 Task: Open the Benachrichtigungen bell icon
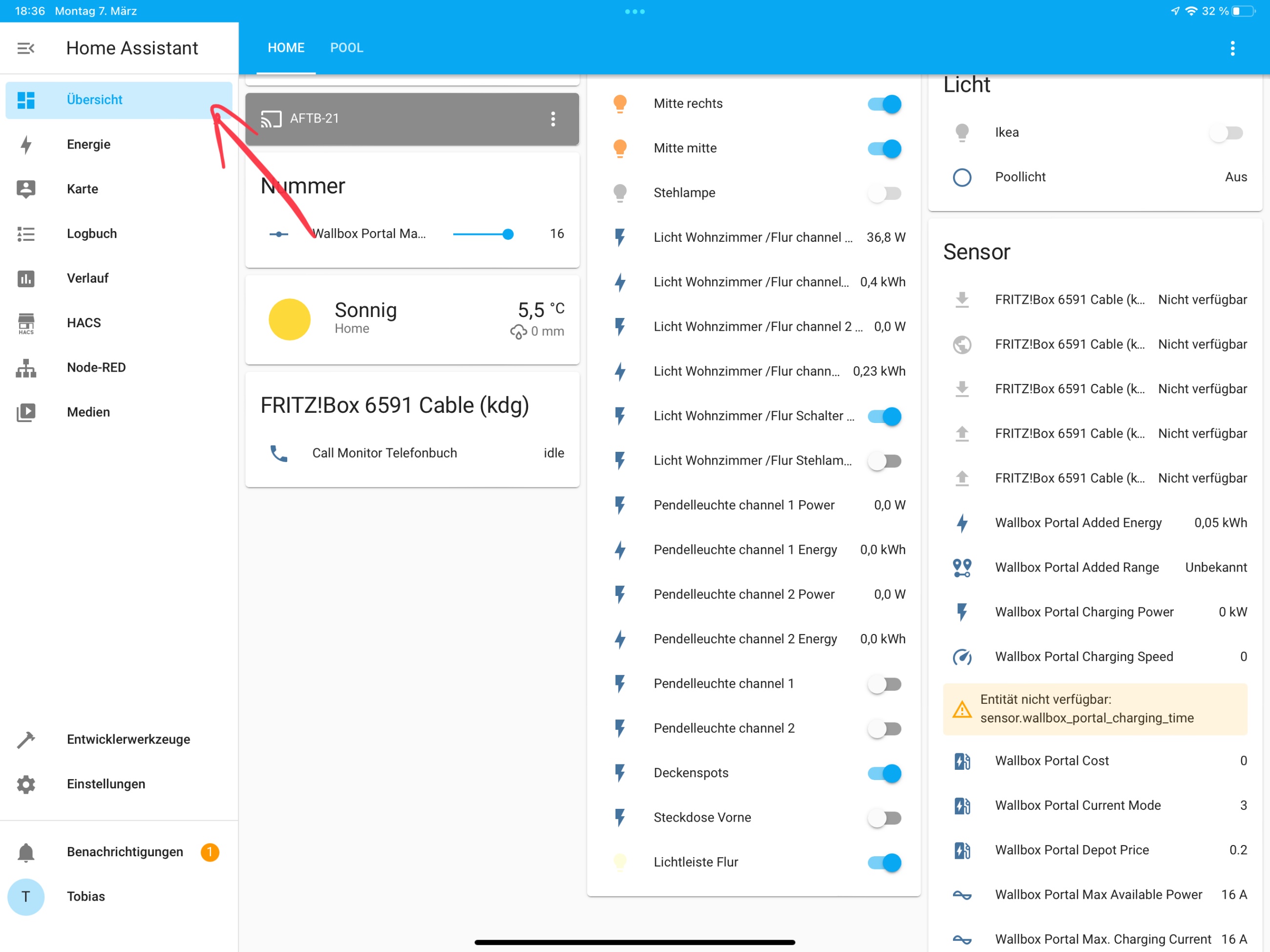click(26, 852)
